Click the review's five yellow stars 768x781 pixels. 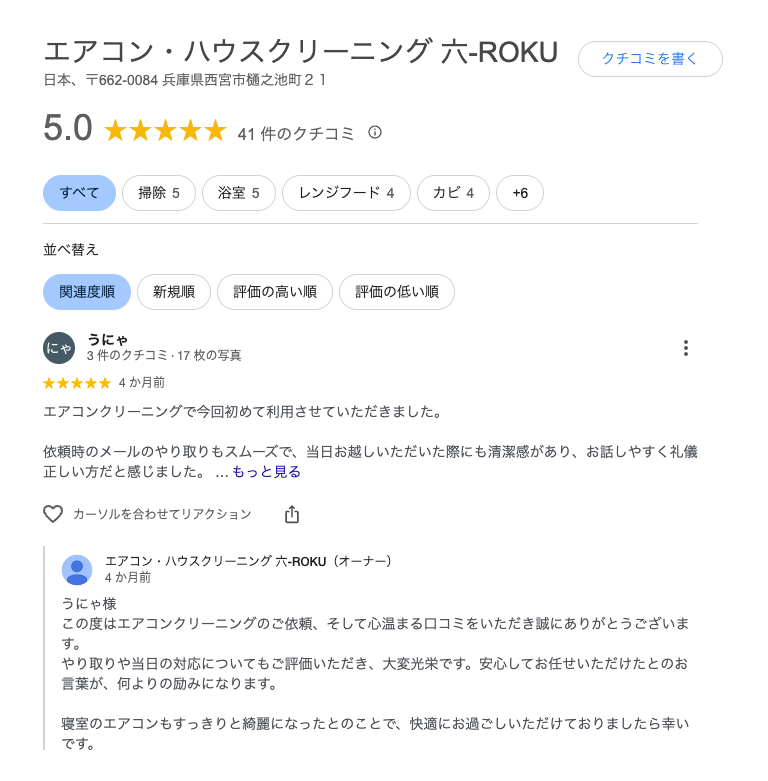77,383
